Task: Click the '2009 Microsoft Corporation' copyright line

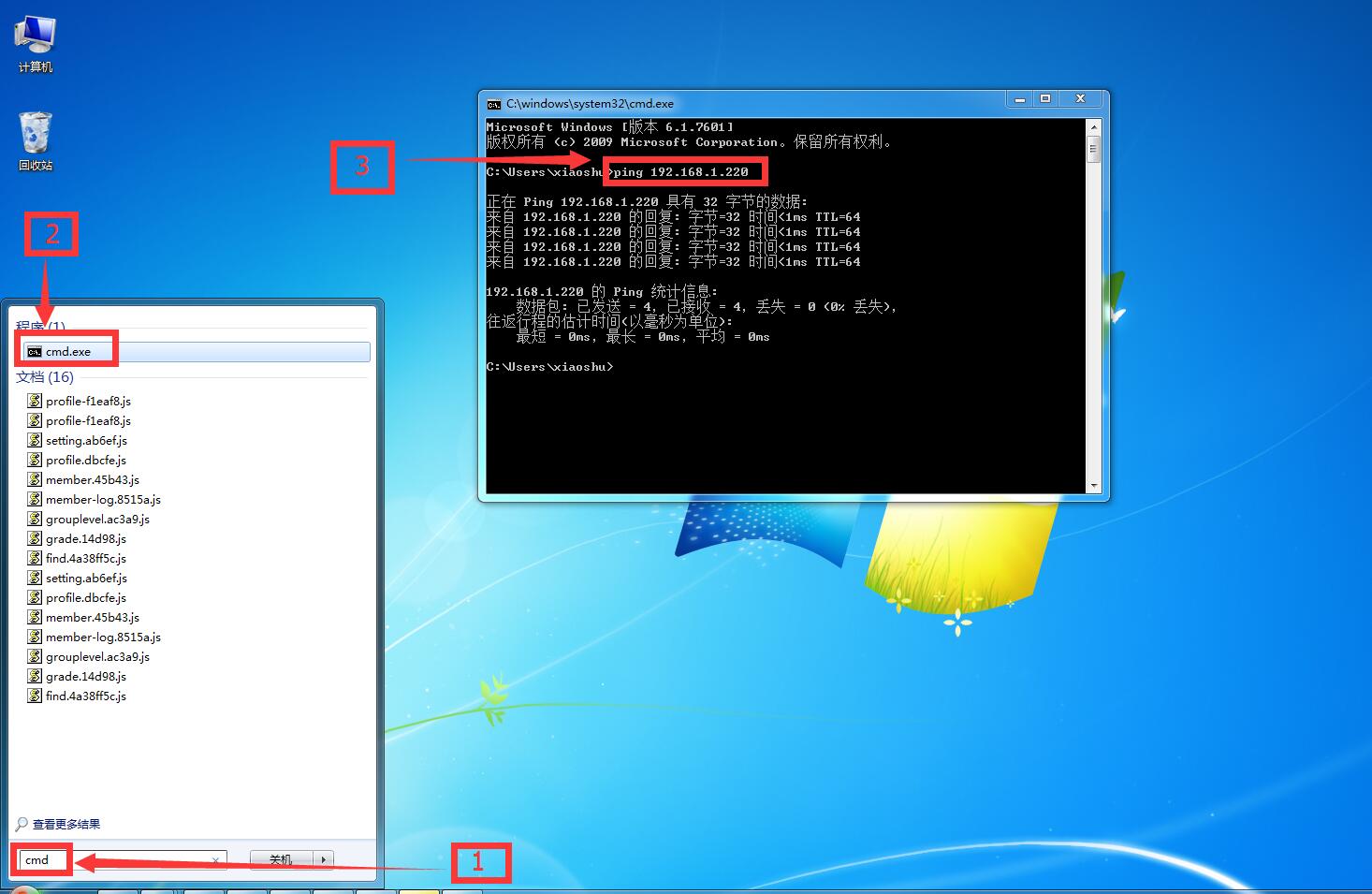Action: pyautogui.click(x=690, y=142)
